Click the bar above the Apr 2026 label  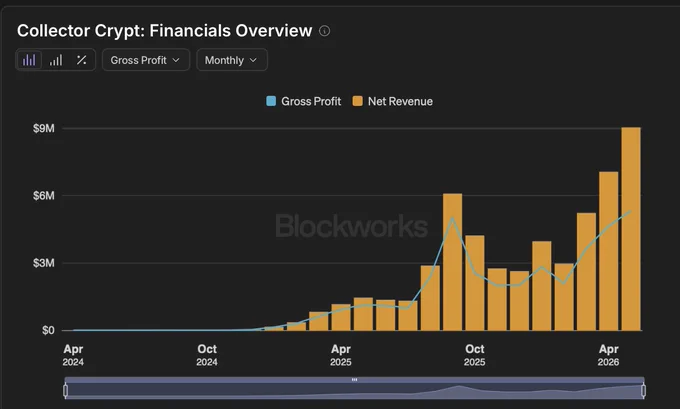[609, 251]
